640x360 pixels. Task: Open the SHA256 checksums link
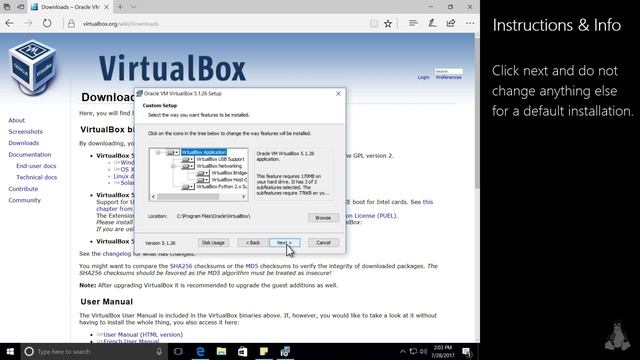click(x=181, y=266)
